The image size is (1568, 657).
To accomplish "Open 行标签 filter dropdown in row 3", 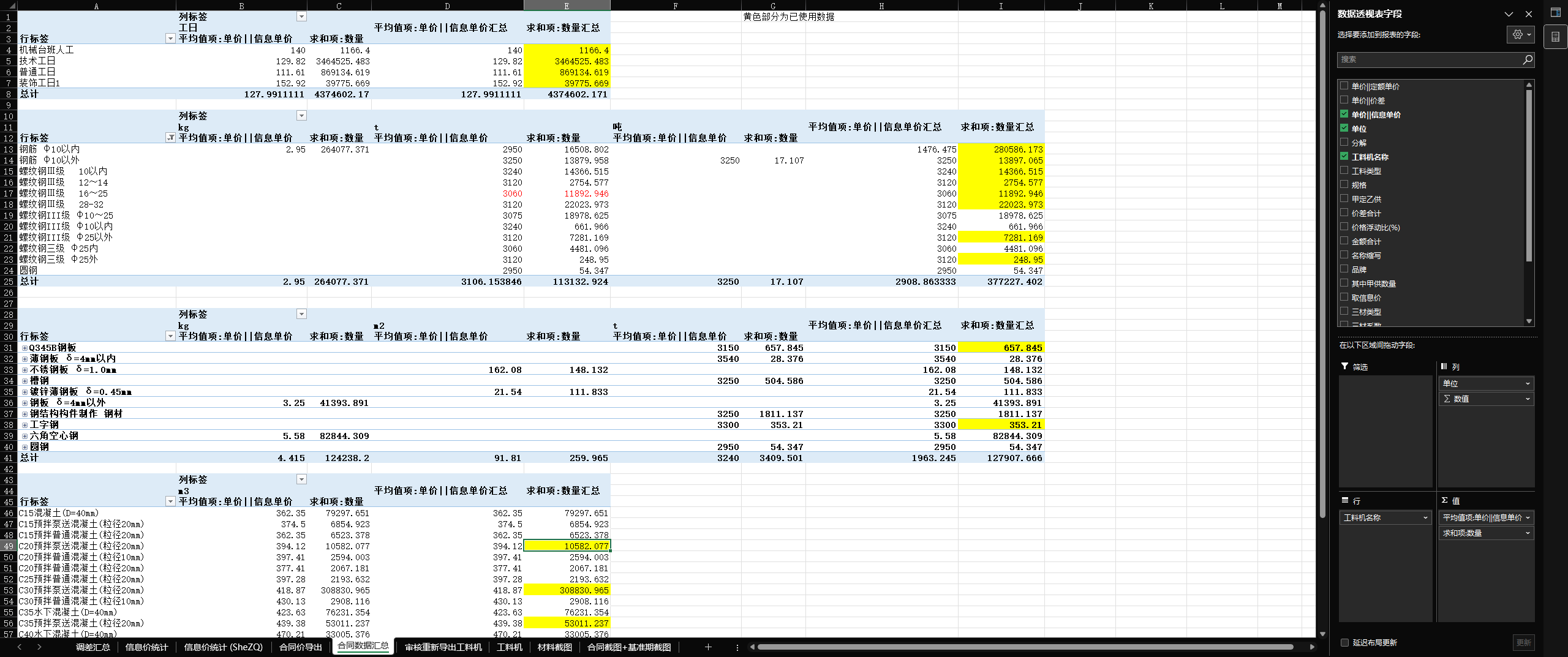I will [x=170, y=39].
